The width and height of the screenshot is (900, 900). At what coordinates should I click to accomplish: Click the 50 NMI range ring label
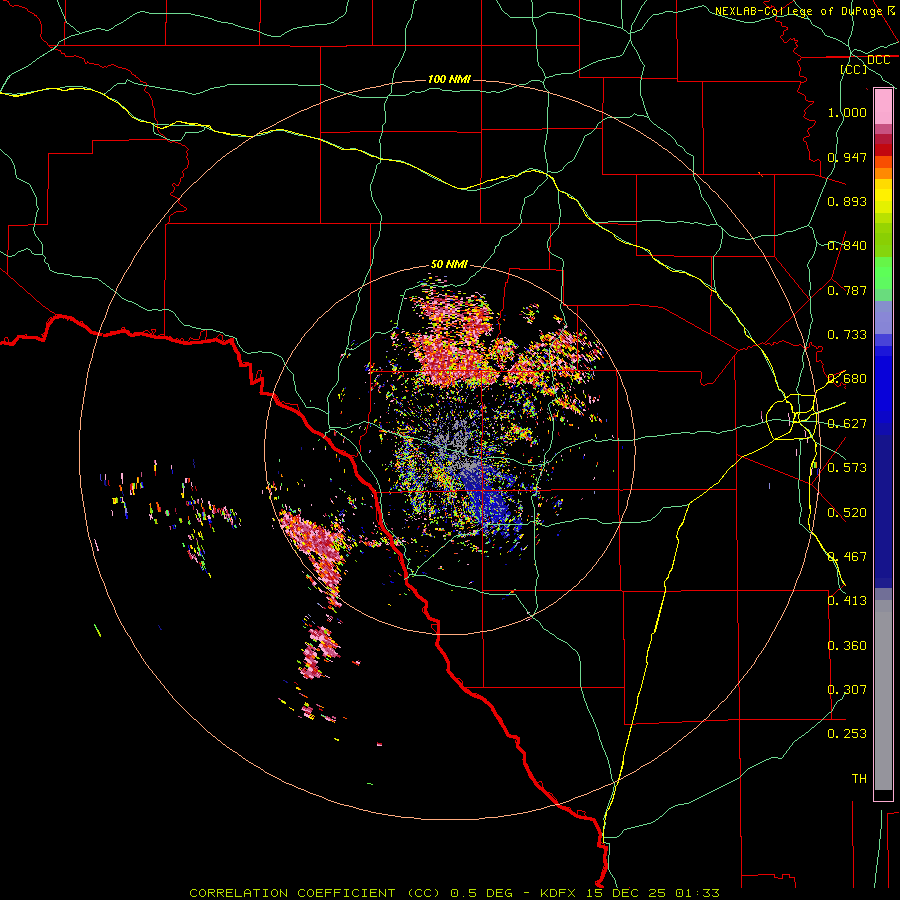pyautogui.click(x=449, y=264)
